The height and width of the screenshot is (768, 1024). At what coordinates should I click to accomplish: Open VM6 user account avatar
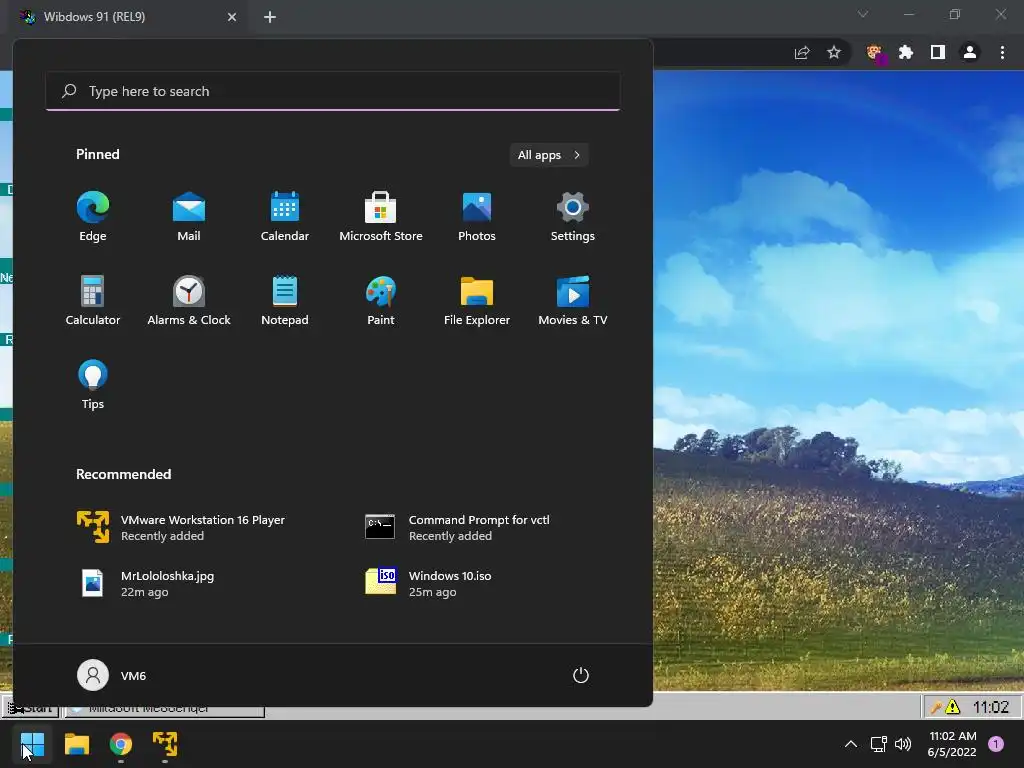click(x=93, y=675)
